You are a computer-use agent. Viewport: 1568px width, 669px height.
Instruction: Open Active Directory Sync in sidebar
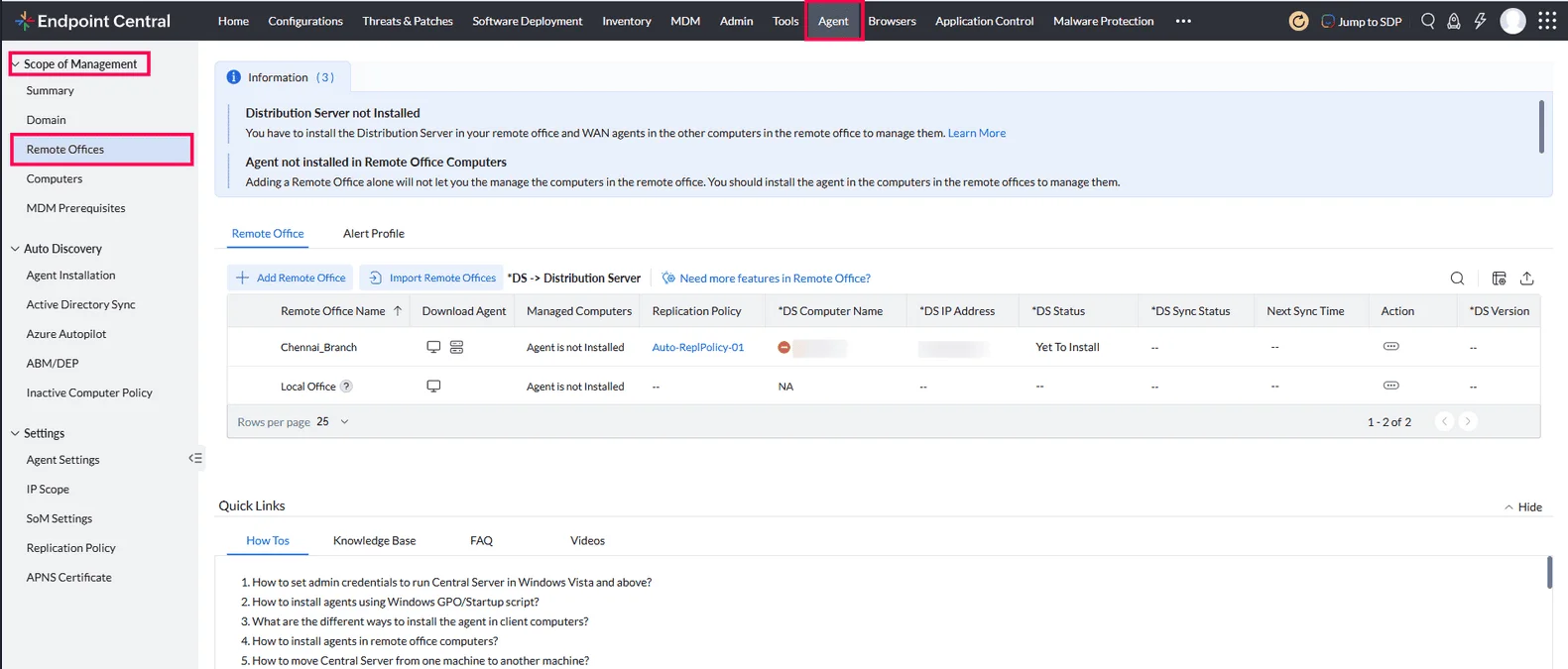point(81,305)
